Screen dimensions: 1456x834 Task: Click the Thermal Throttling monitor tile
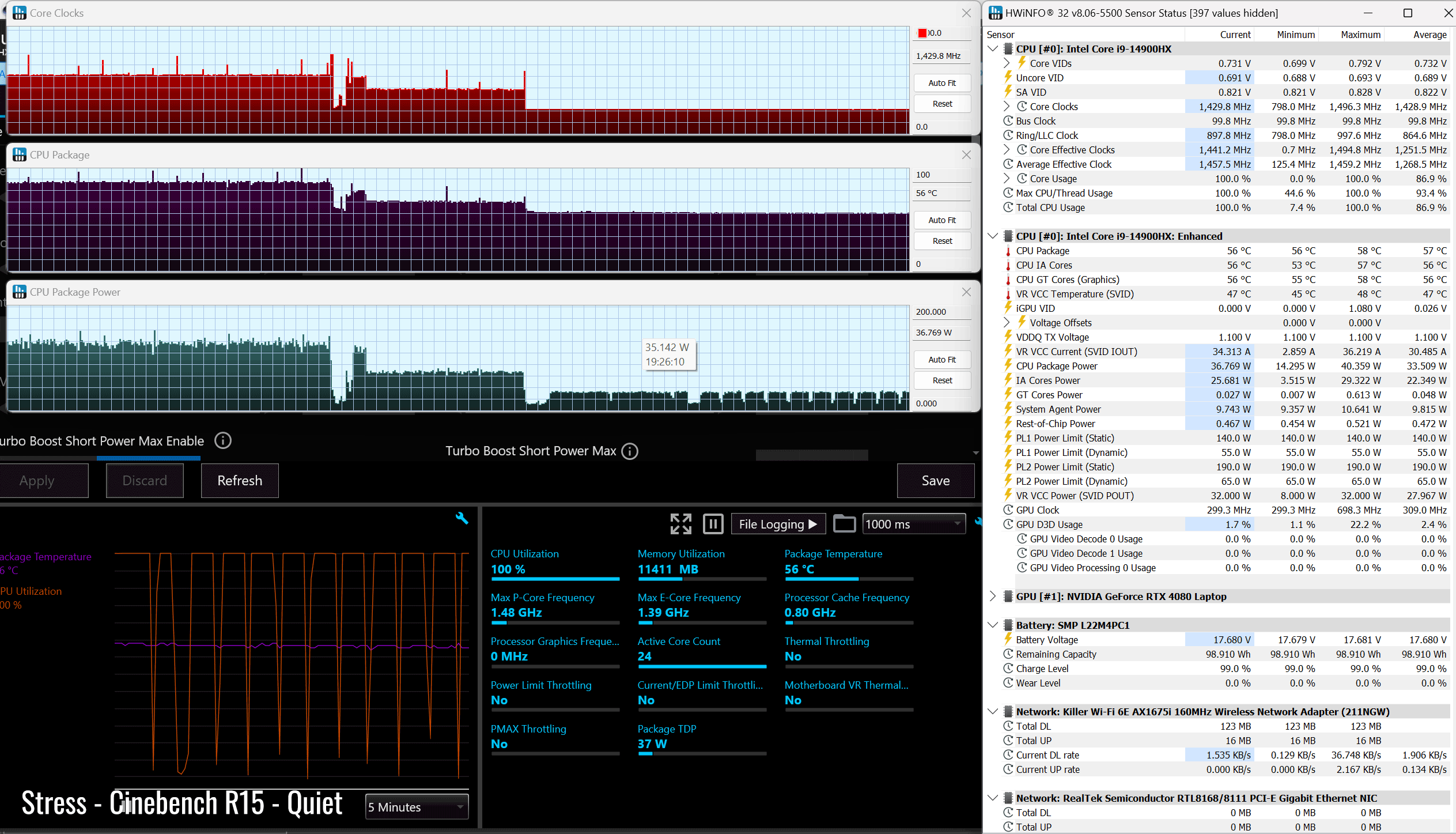[849, 651]
